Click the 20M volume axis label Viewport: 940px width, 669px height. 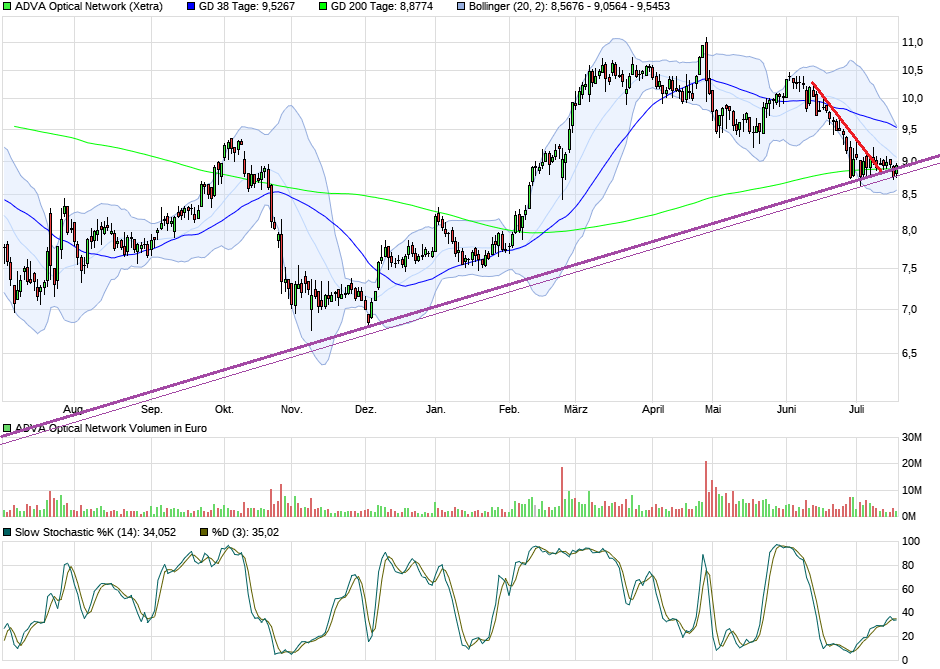tap(912, 463)
